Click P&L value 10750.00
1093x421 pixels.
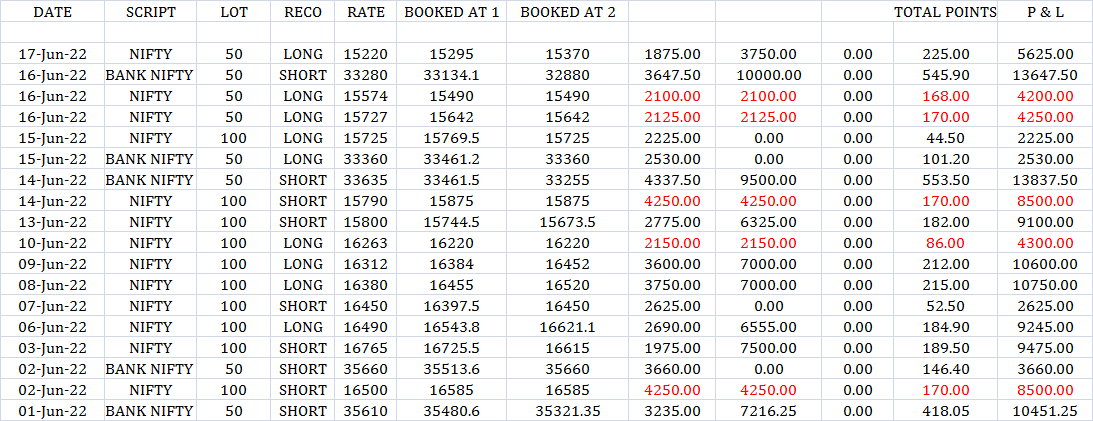pyautogui.click(x=1045, y=285)
